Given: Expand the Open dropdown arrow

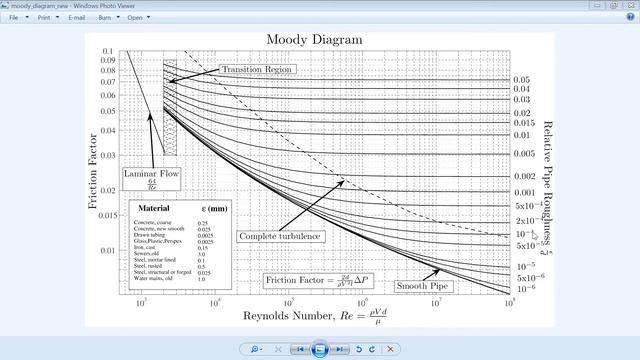Looking at the screenshot, I should pos(148,18).
